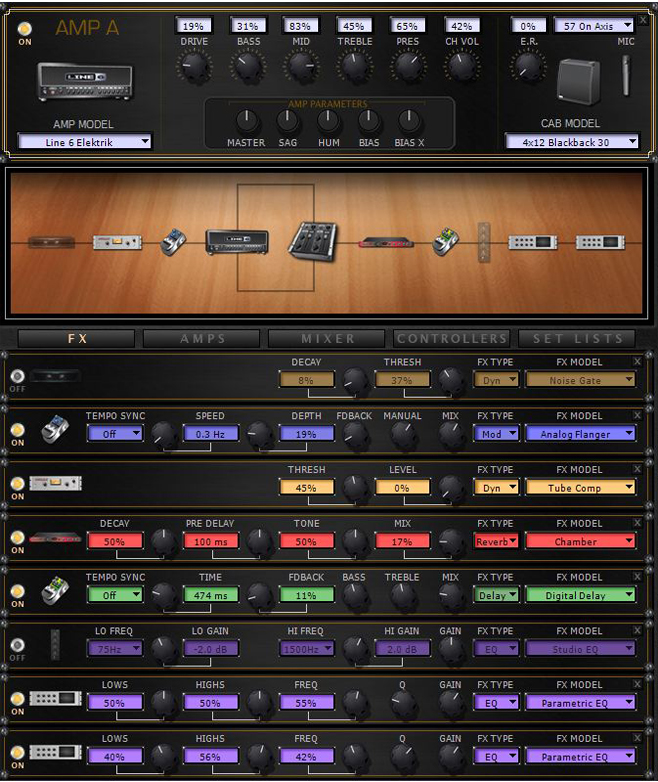Select the red reverb rack unit in signal chain
The image size is (658, 782).
point(386,243)
